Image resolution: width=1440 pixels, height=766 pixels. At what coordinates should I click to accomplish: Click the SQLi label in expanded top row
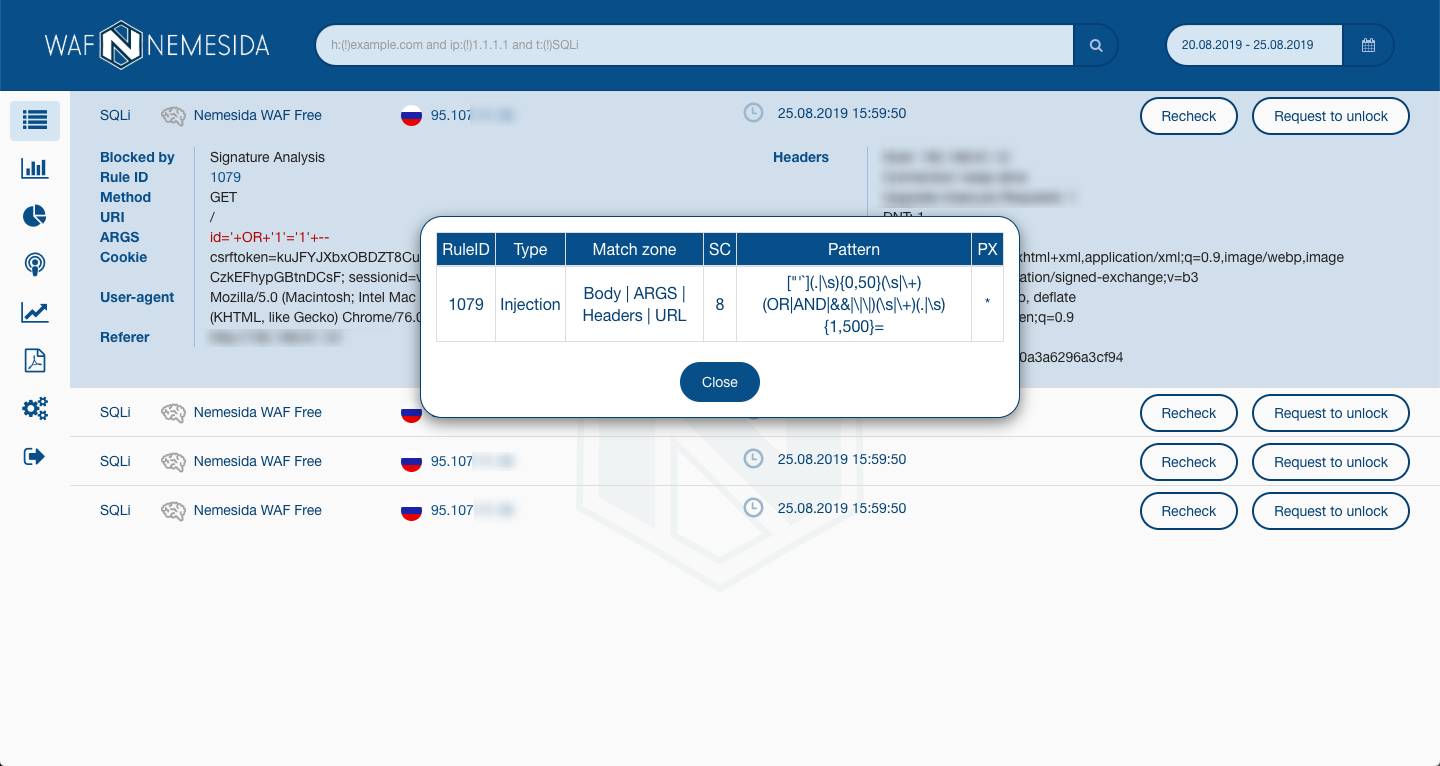115,115
